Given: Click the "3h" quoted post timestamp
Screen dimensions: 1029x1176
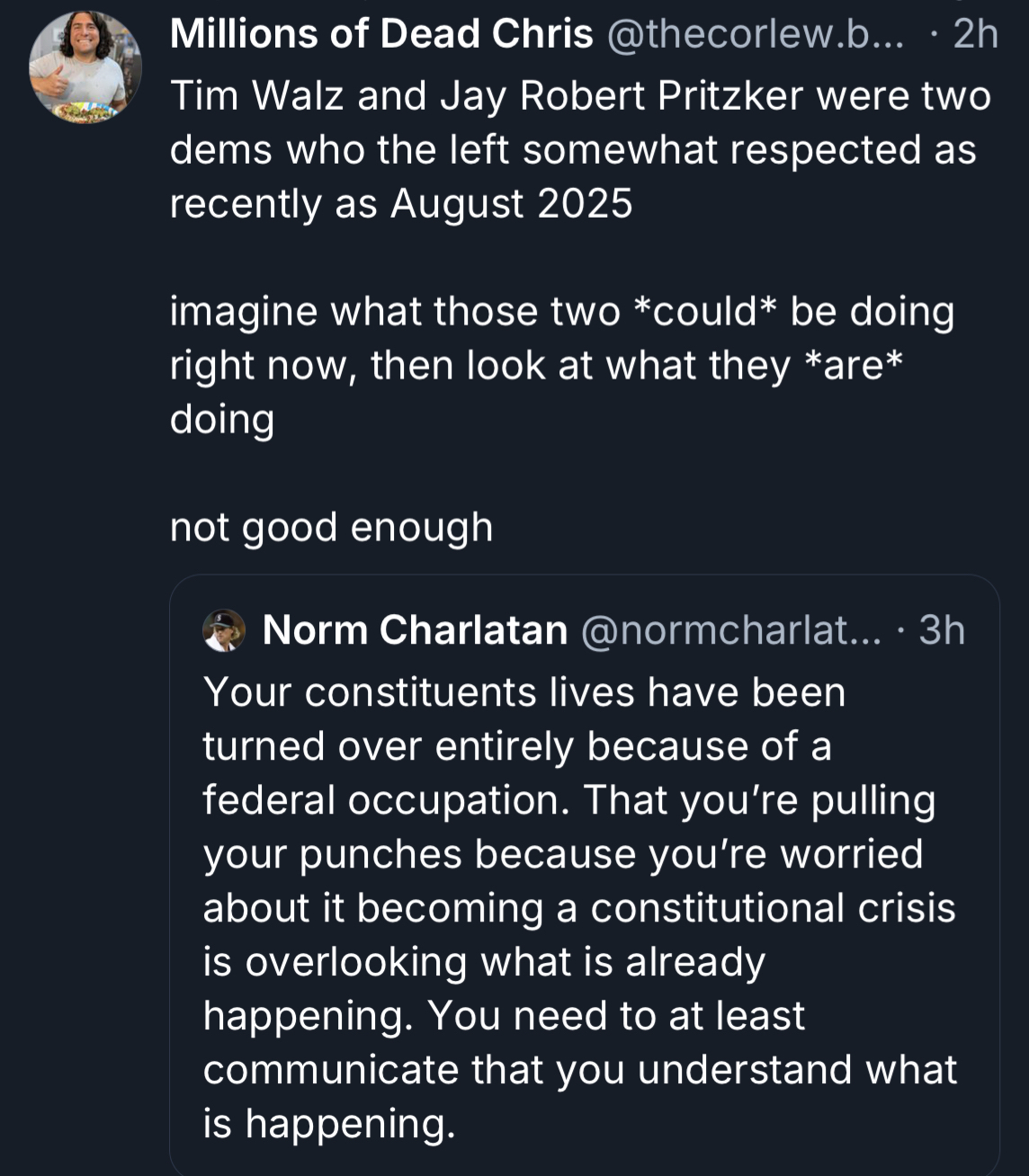Looking at the screenshot, I should (942, 630).
